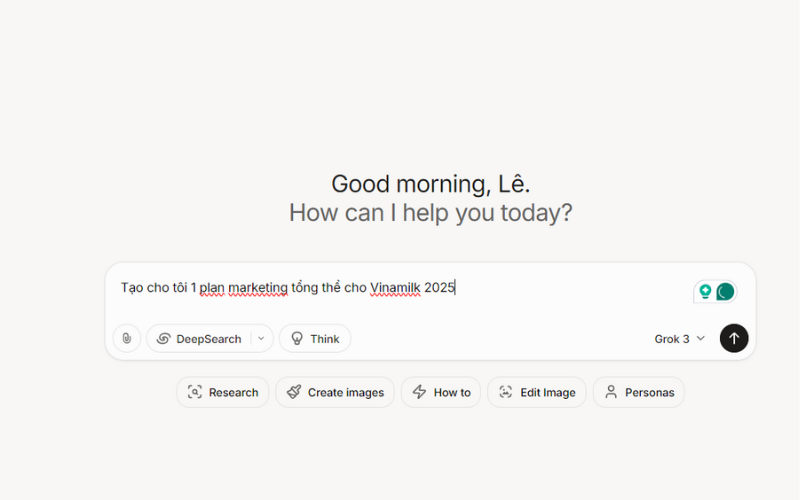This screenshot has height=500, width=800.
Task: Send the prompt with the arrow button
Action: [x=734, y=339]
